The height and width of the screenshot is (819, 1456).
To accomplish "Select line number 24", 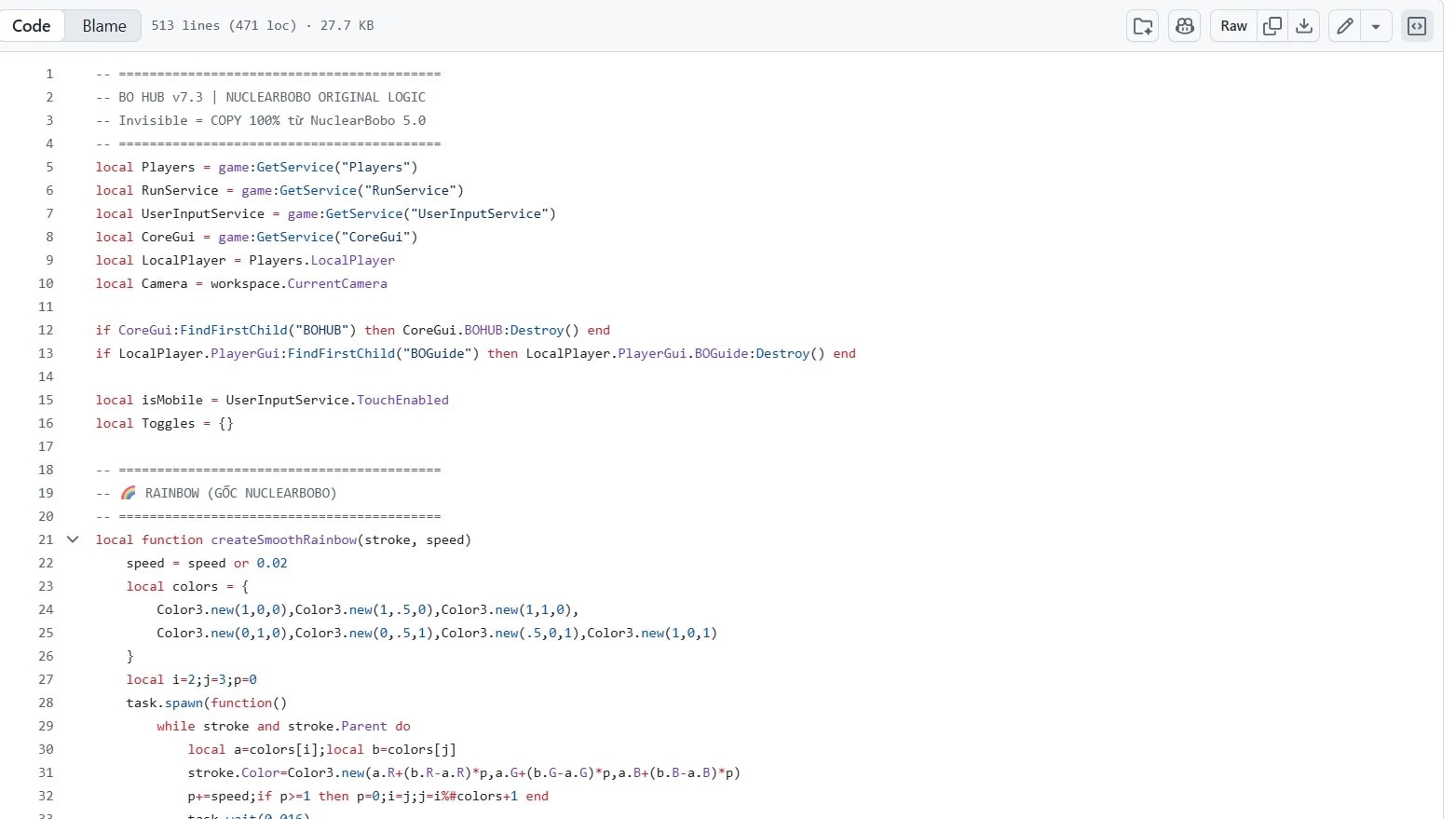I will pos(46,609).
